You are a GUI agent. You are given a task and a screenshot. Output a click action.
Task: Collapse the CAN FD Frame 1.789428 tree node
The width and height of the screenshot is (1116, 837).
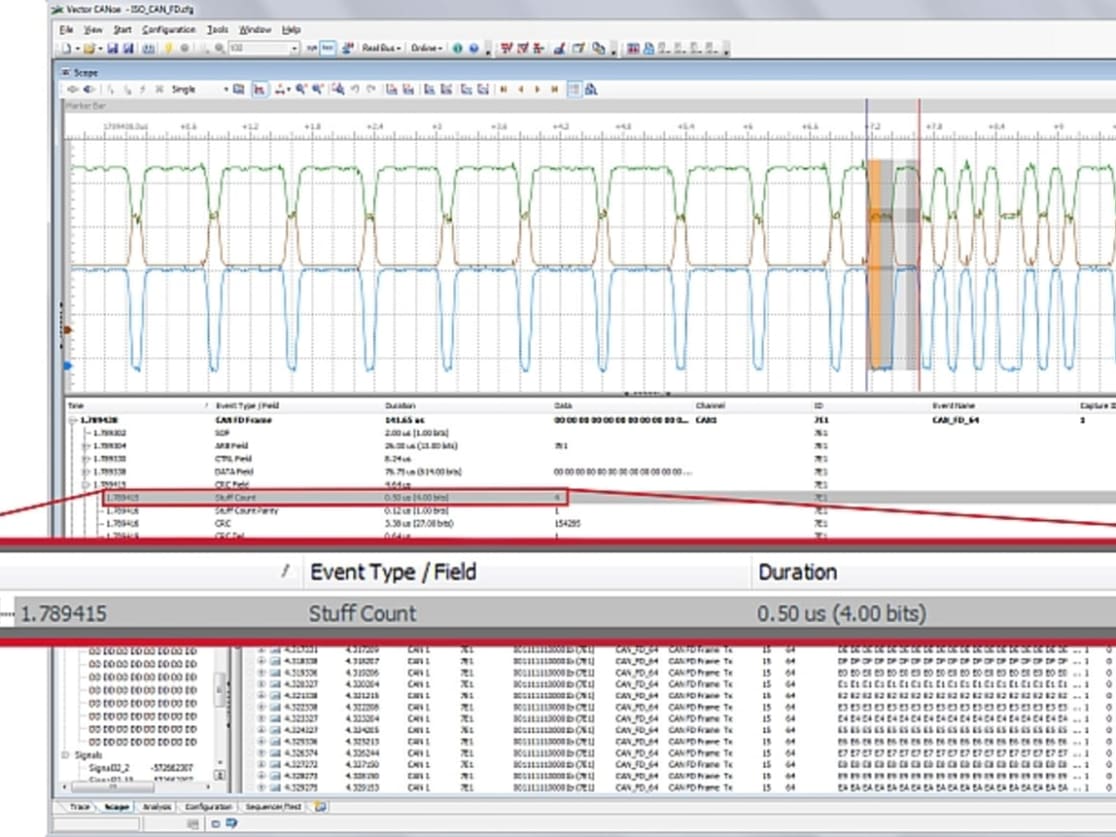pos(72,421)
